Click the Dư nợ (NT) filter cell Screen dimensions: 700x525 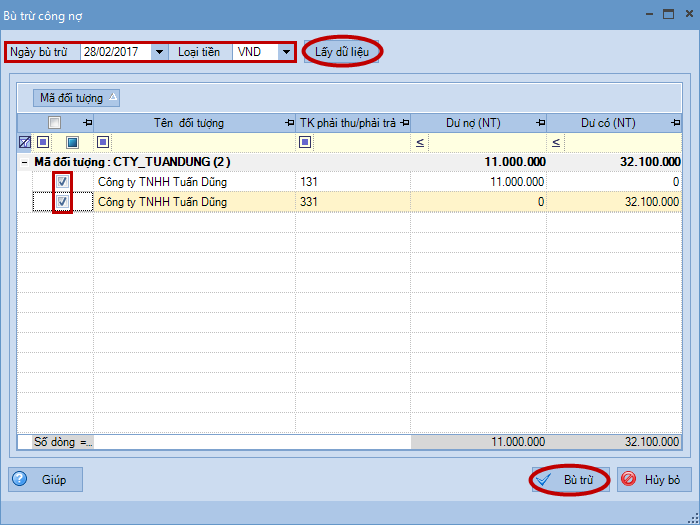(484, 143)
